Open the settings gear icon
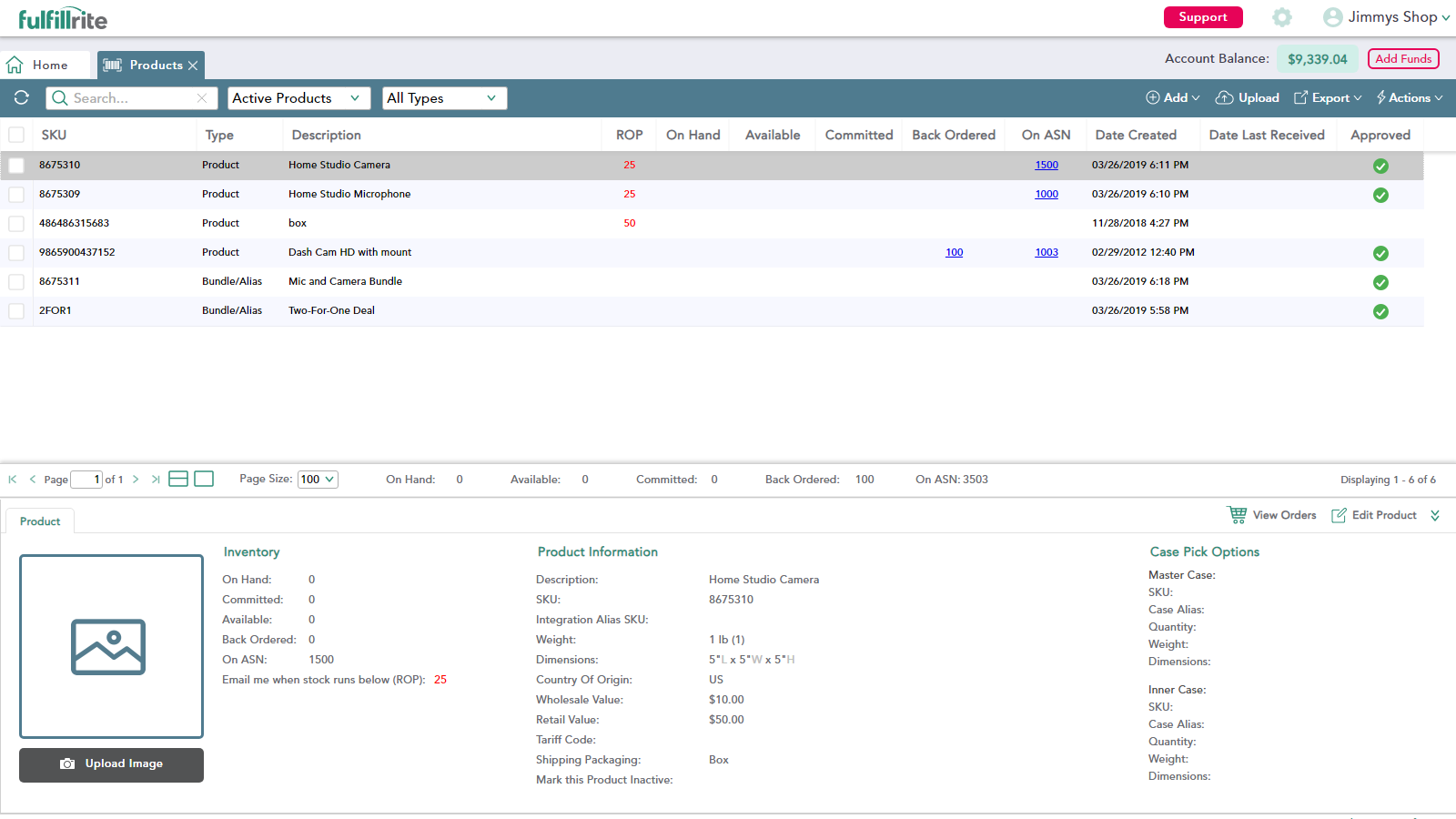The width and height of the screenshot is (1456, 819). coord(1282,17)
